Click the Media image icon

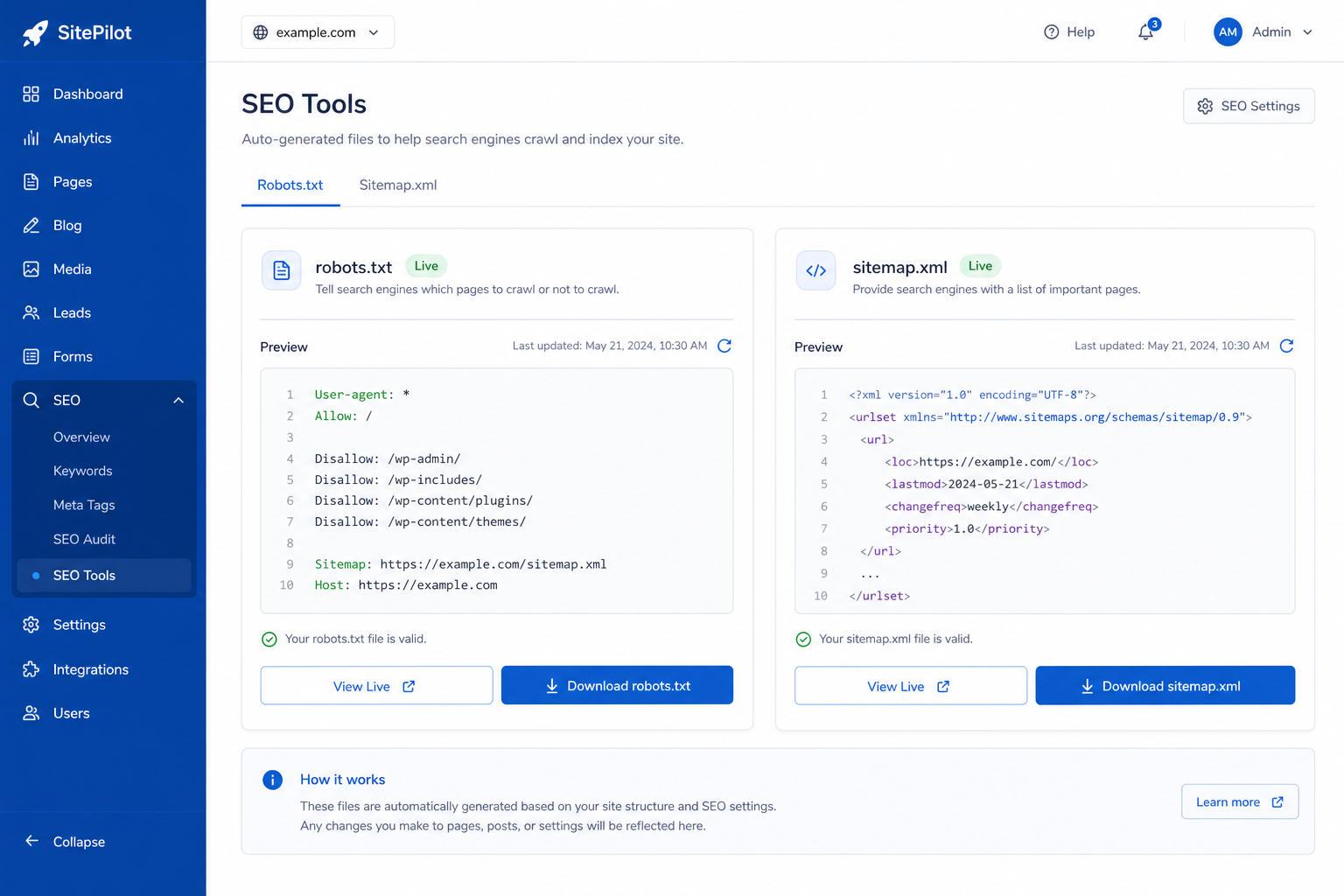click(x=31, y=269)
